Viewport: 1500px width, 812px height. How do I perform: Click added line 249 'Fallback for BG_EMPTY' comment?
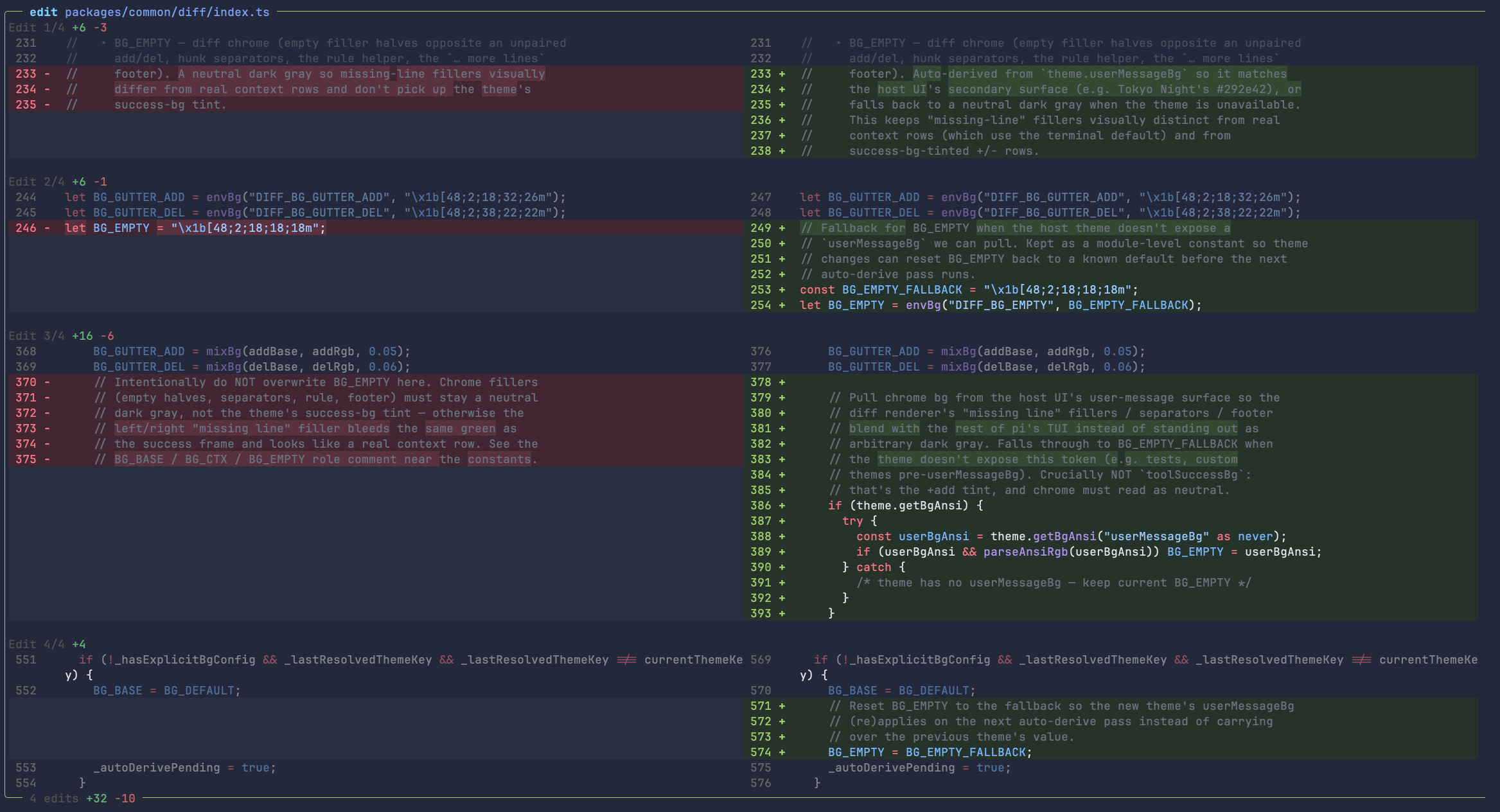point(1015,228)
